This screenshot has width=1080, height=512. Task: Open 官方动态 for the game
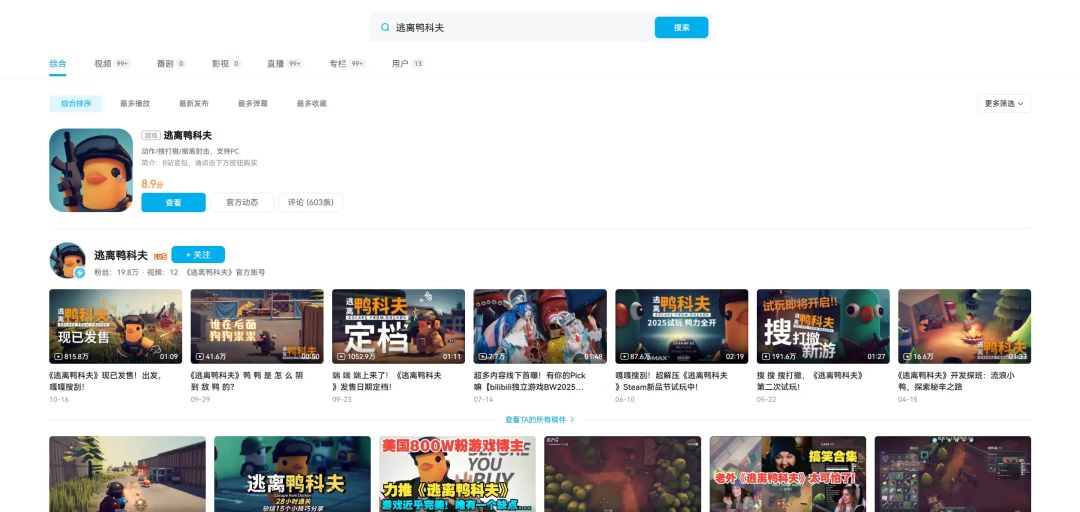point(242,203)
